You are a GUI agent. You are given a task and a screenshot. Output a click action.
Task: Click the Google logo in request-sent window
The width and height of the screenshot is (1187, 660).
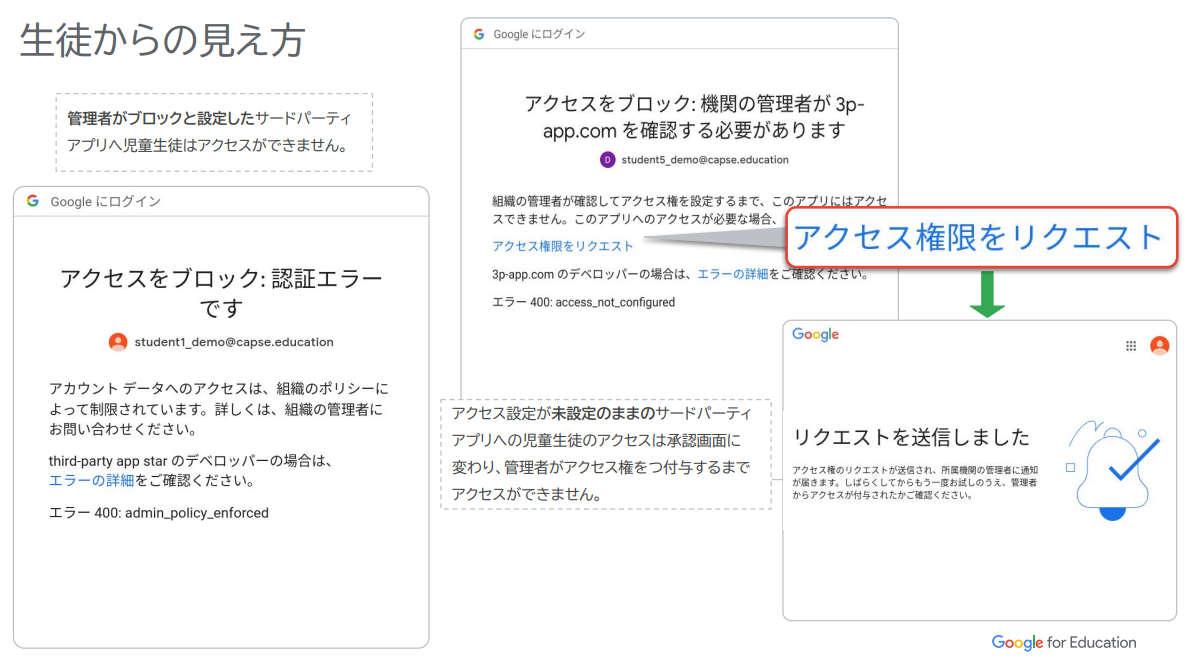[815, 335]
